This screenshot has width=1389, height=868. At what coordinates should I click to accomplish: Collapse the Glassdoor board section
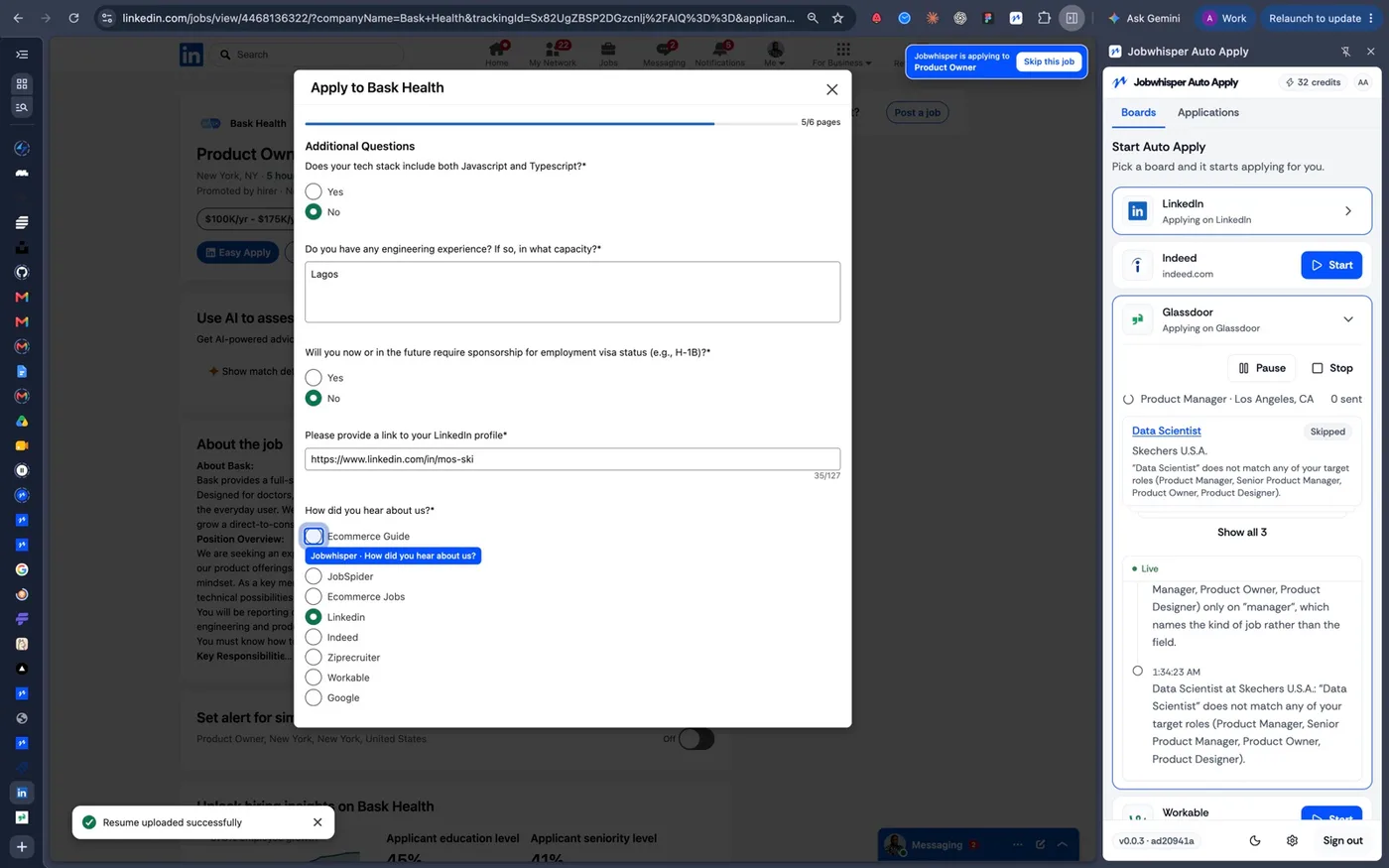coord(1347,319)
